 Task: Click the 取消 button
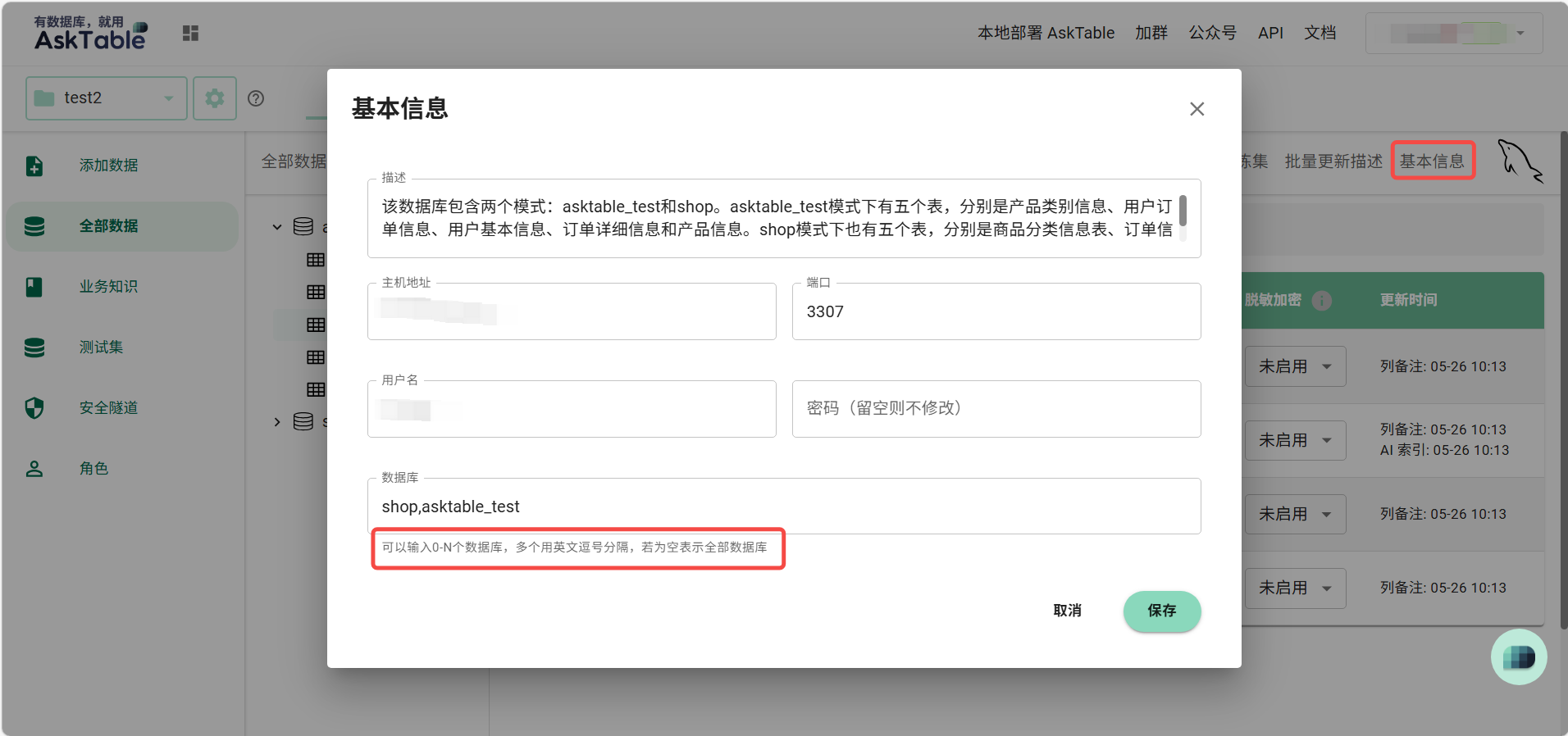(x=1067, y=611)
